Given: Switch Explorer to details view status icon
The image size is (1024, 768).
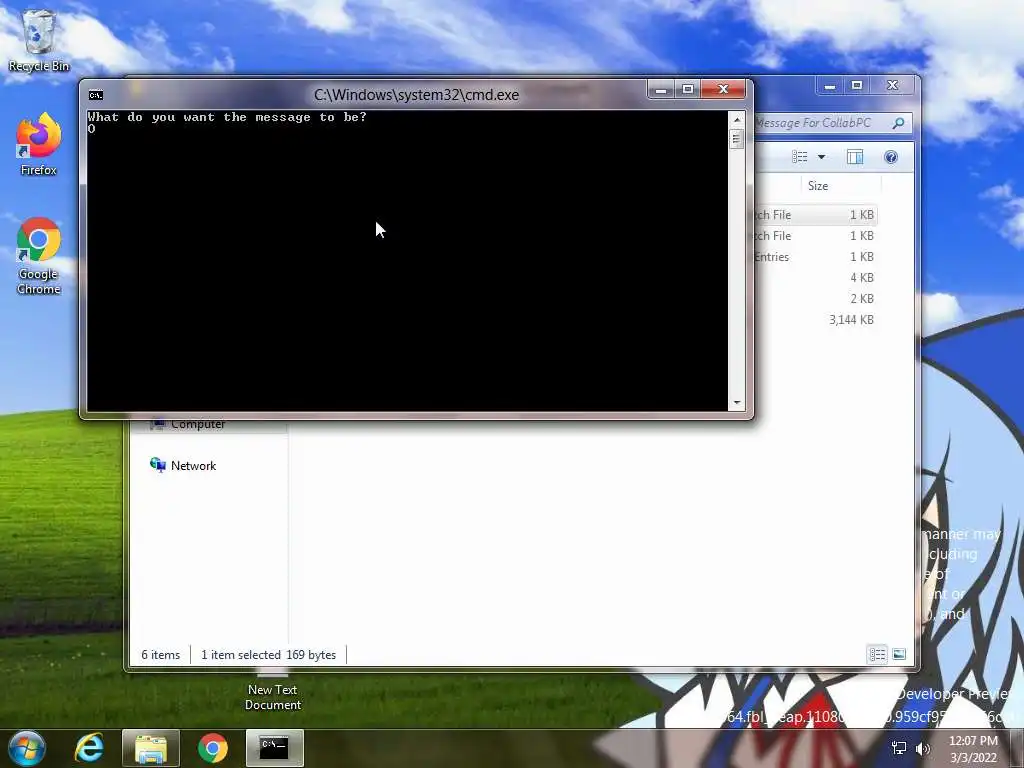Looking at the screenshot, I should [877, 654].
